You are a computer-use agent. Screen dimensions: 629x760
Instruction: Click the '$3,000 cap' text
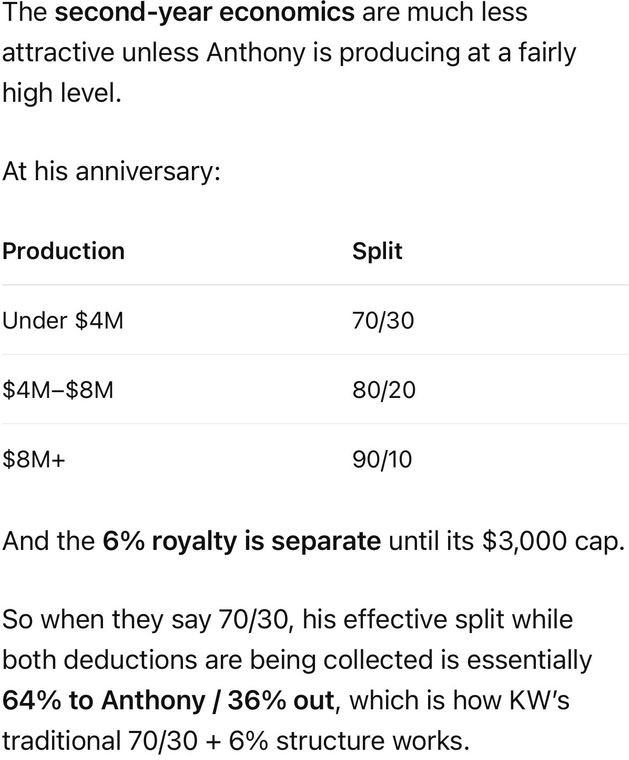pos(550,541)
